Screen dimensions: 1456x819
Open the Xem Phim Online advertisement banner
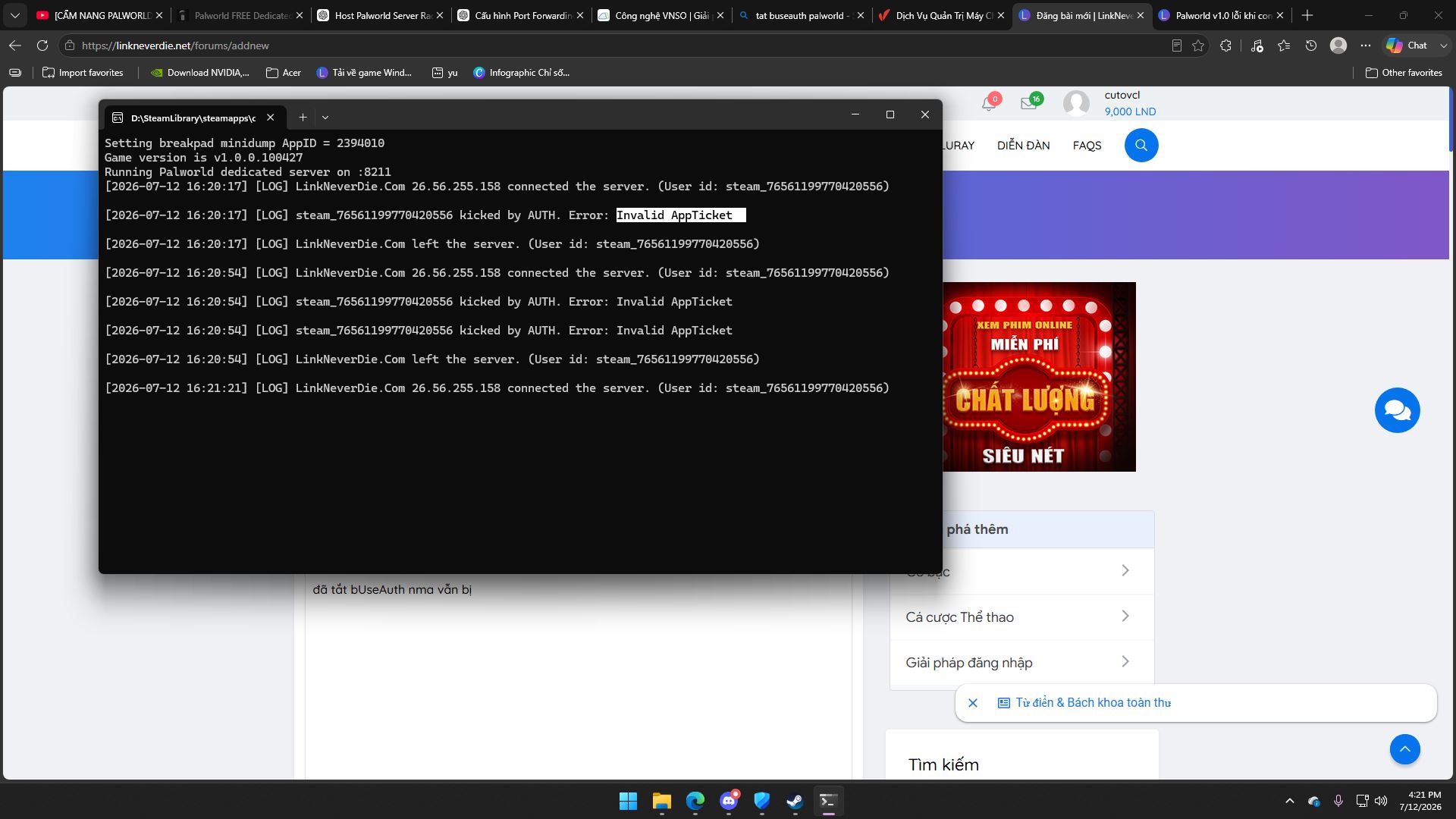point(1039,377)
